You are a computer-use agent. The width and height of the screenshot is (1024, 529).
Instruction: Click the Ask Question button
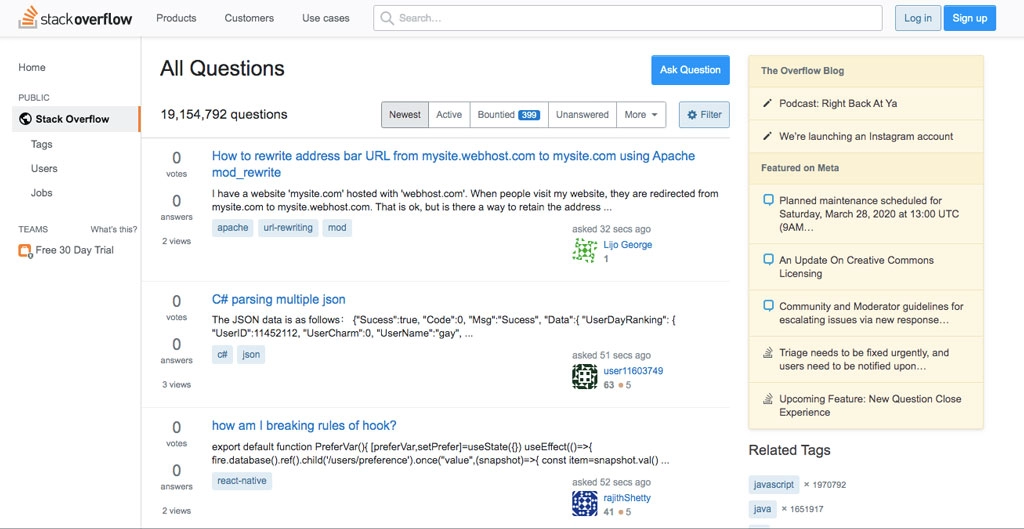pyautogui.click(x=690, y=70)
